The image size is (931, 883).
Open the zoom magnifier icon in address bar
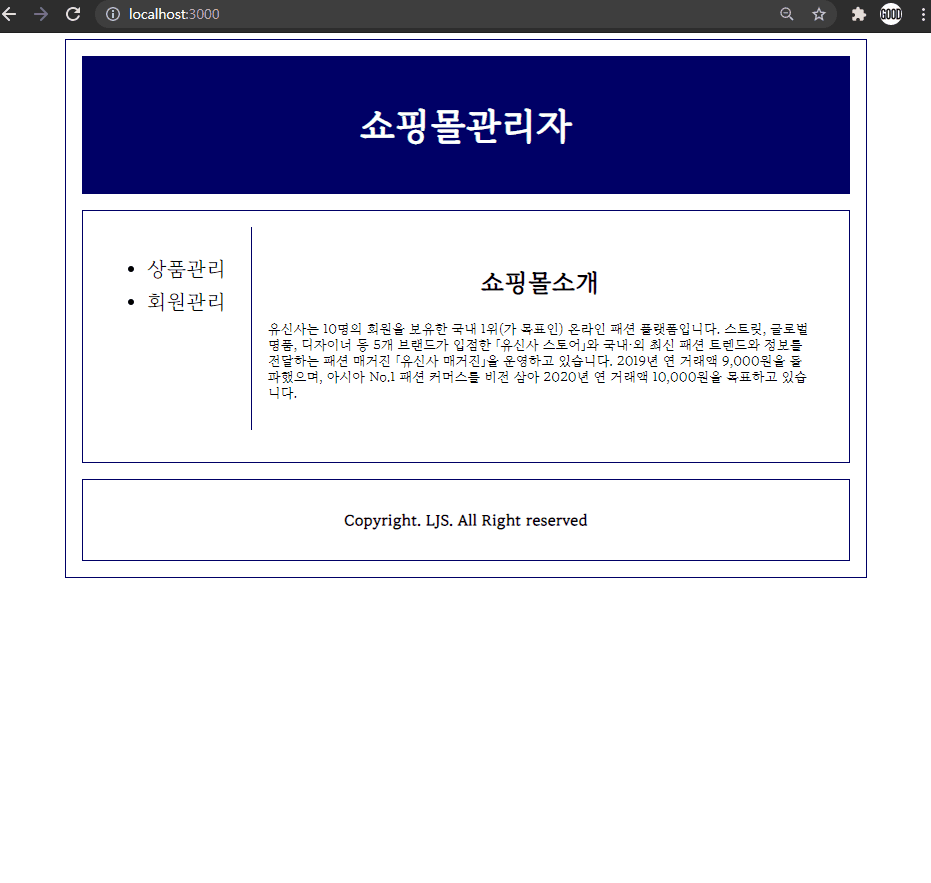click(787, 14)
